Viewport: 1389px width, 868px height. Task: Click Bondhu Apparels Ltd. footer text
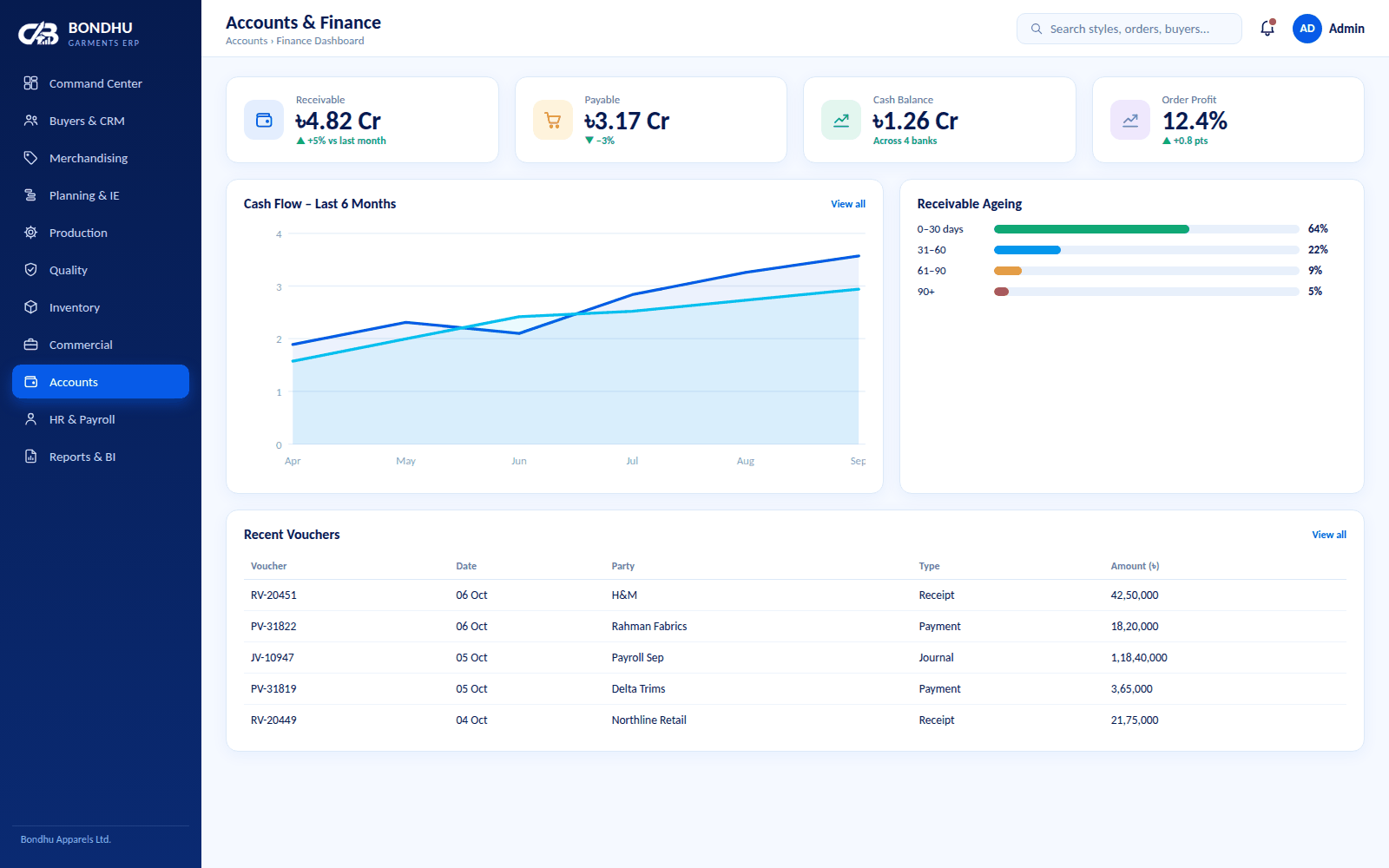(x=66, y=839)
